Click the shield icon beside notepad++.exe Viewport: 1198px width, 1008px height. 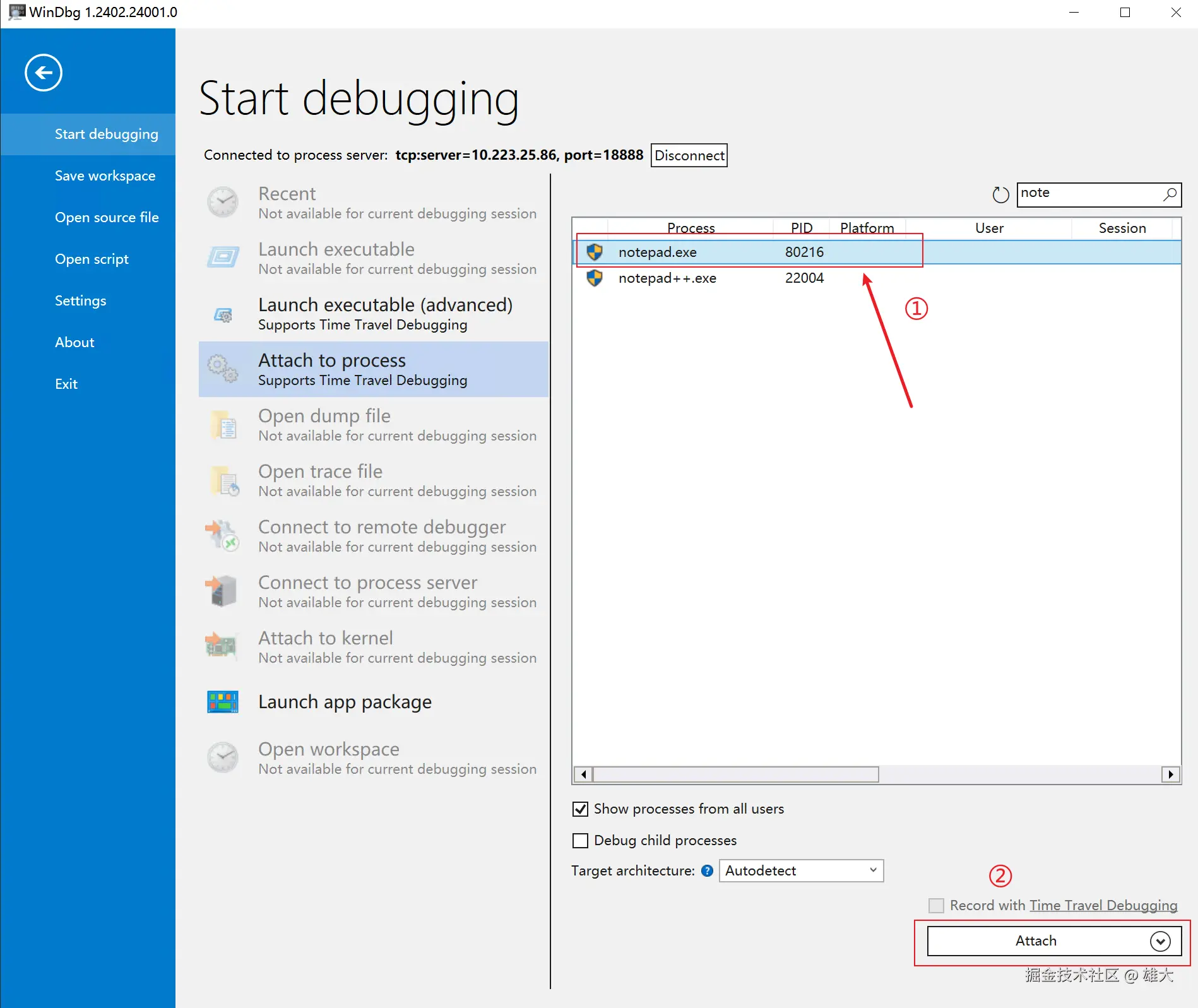pyautogui.click(x=595, y=278)
